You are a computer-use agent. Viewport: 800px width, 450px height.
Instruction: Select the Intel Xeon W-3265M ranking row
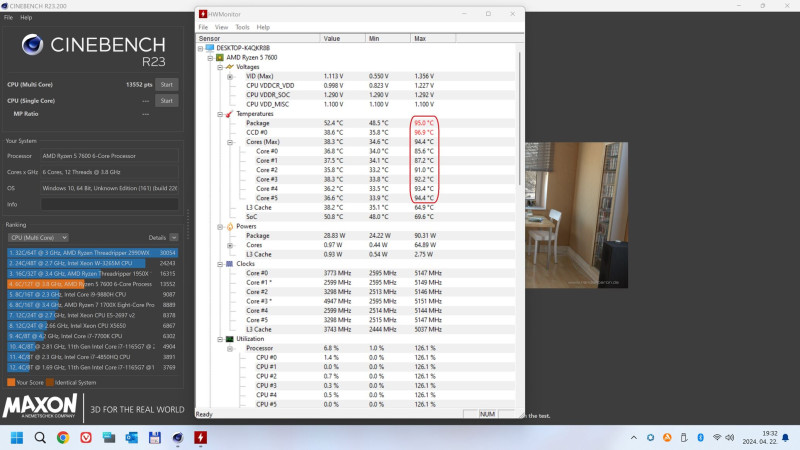92,263
